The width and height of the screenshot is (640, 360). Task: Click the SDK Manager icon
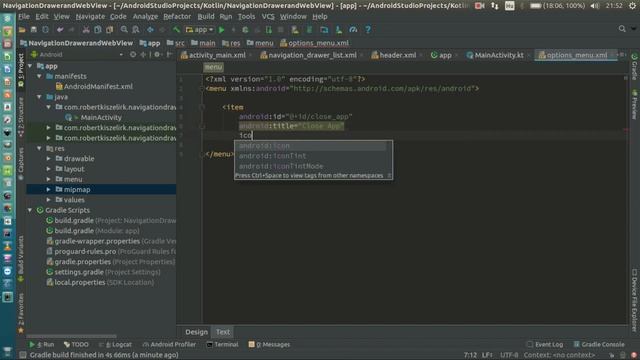point(339,30)
